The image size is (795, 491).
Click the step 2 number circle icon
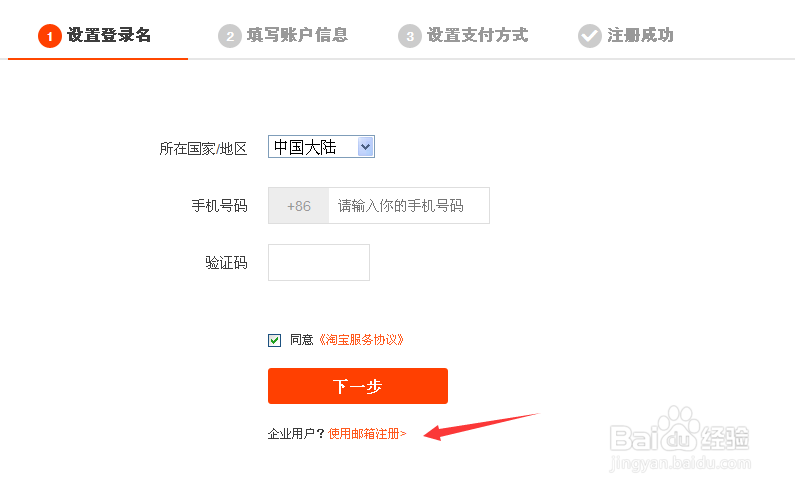(230, 36)
